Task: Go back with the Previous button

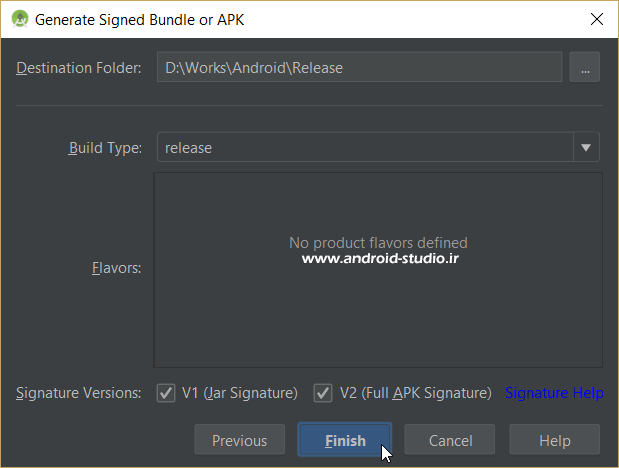Action: click(239, 441)
